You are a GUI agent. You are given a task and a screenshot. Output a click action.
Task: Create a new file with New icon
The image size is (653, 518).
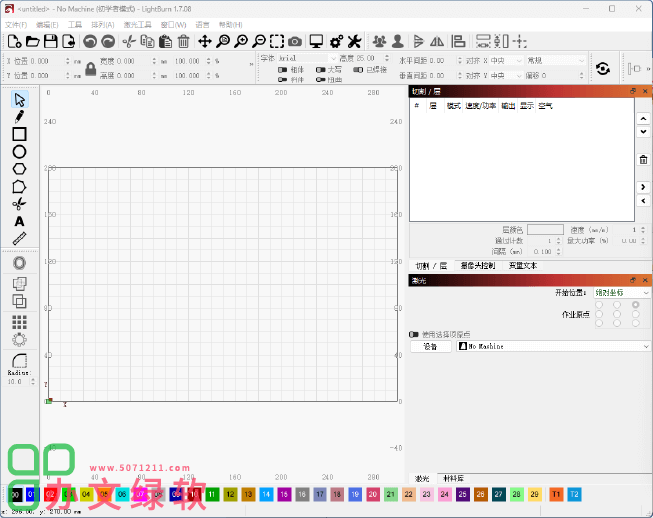coord(15,41)
